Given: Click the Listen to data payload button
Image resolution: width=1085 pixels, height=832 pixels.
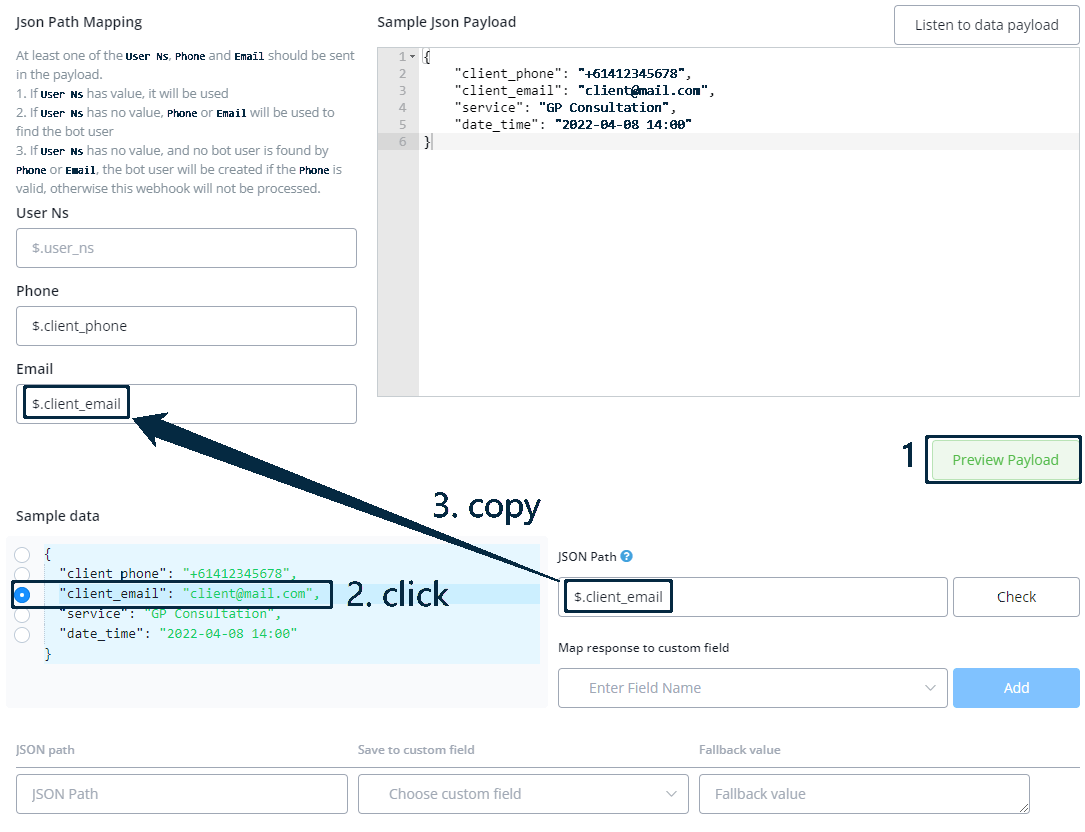Looking at the screenshot, I should coord(986,25).
